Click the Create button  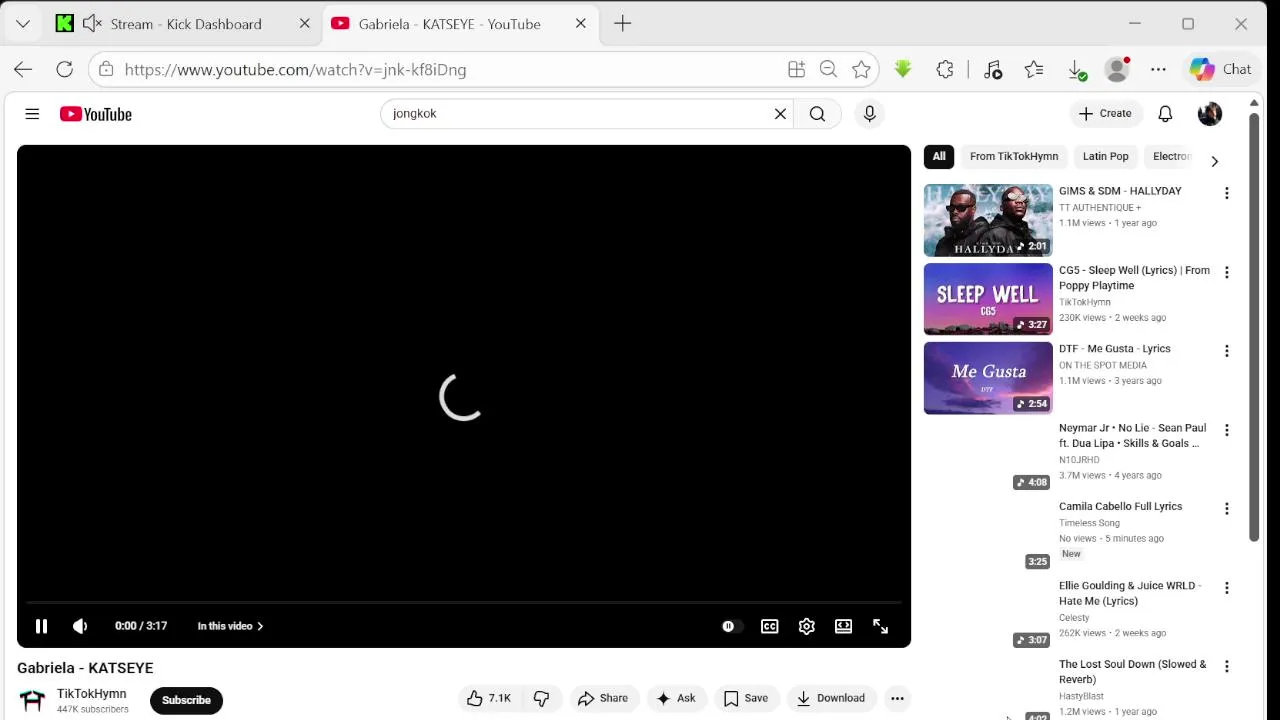(1105, 114)
